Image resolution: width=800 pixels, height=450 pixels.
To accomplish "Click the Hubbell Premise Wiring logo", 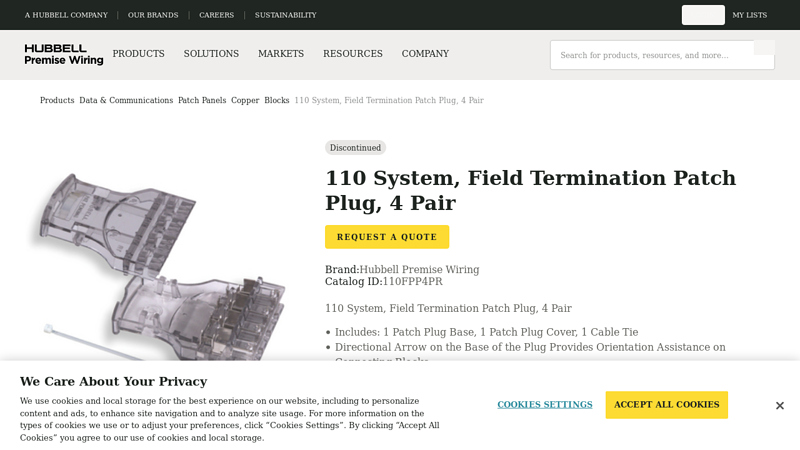I will [64, 55].
